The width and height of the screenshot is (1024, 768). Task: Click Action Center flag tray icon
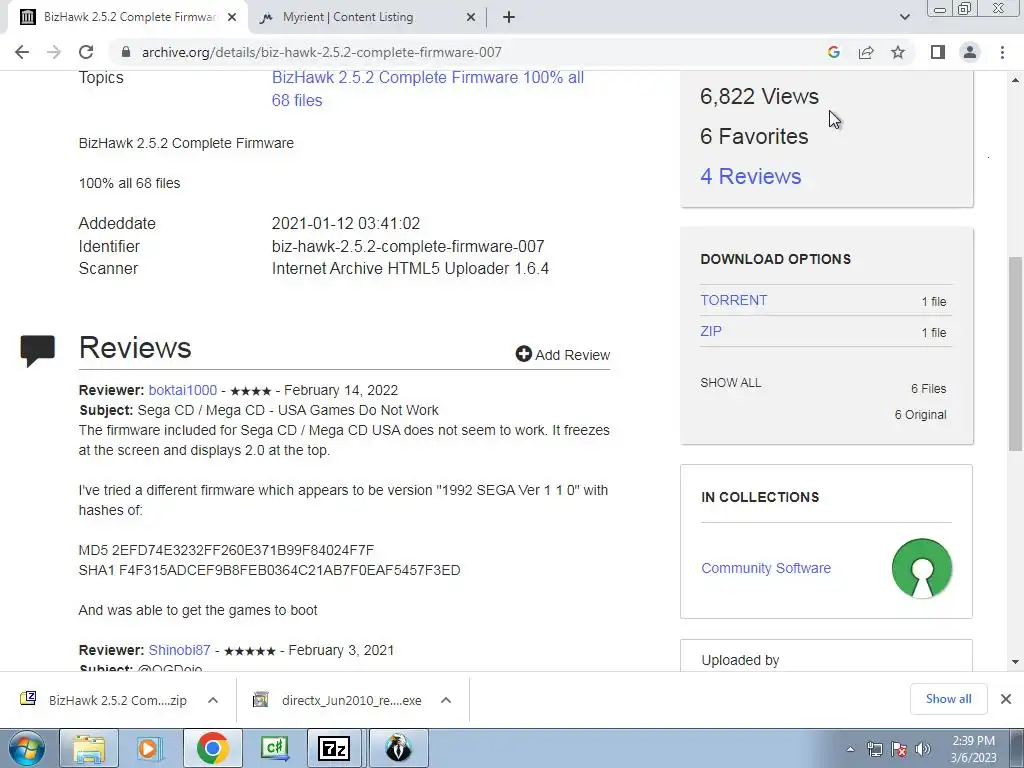899,749
